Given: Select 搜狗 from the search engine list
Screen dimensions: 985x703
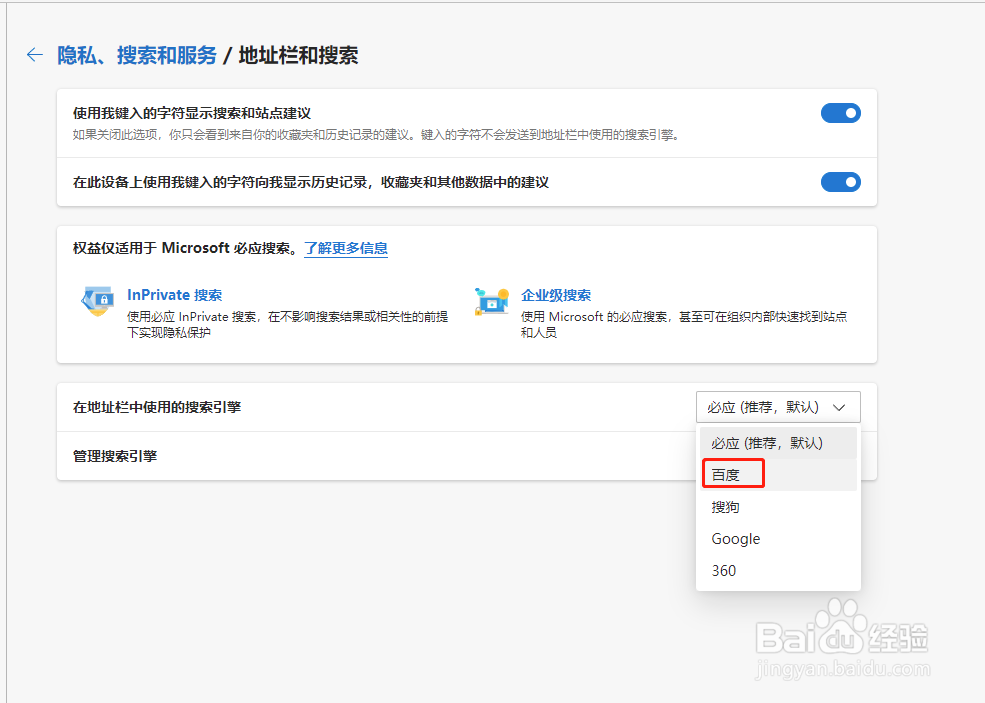Looking at the screenshot, I should 778,507.
